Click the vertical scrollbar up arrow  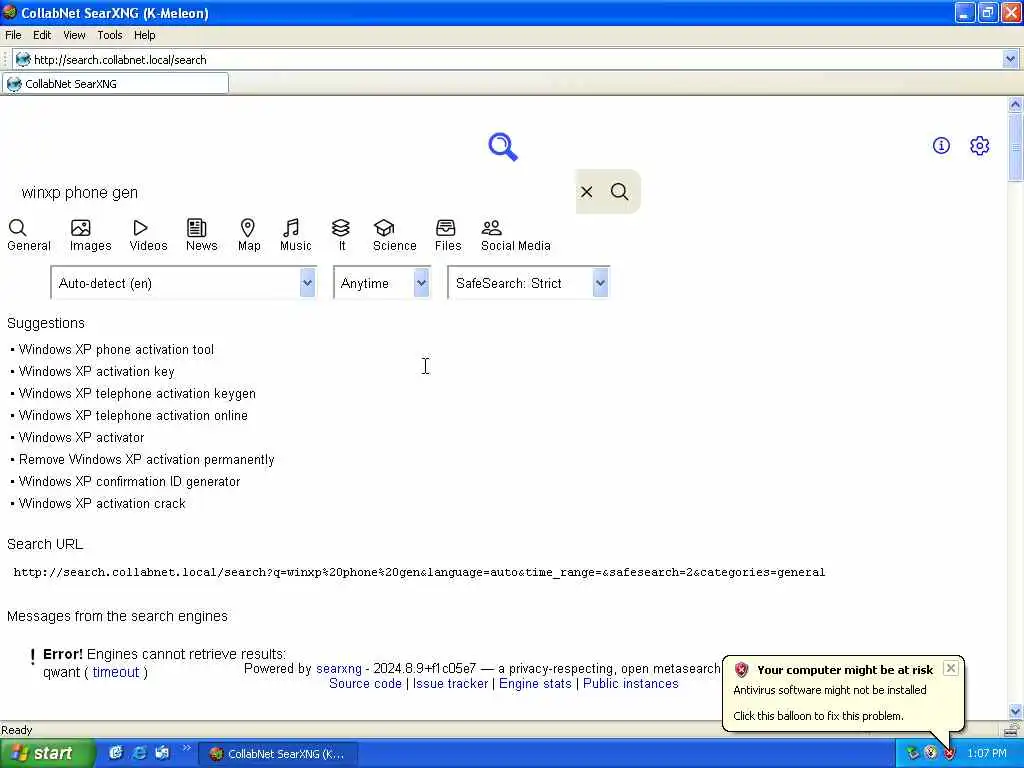(1015, 104)
